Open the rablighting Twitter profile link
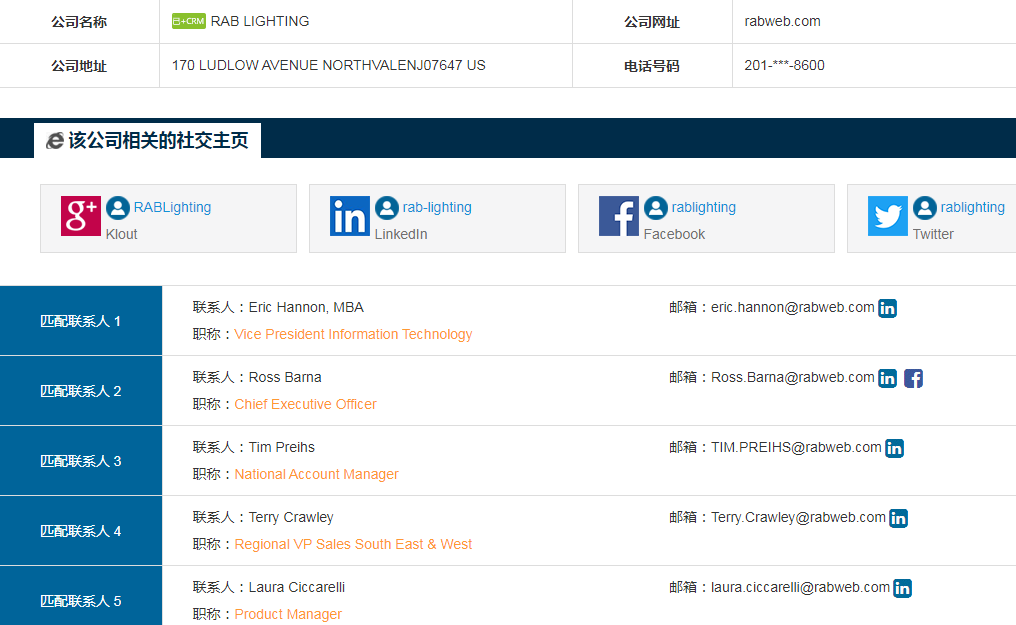The image size is (1016, 625). (972, 207)
